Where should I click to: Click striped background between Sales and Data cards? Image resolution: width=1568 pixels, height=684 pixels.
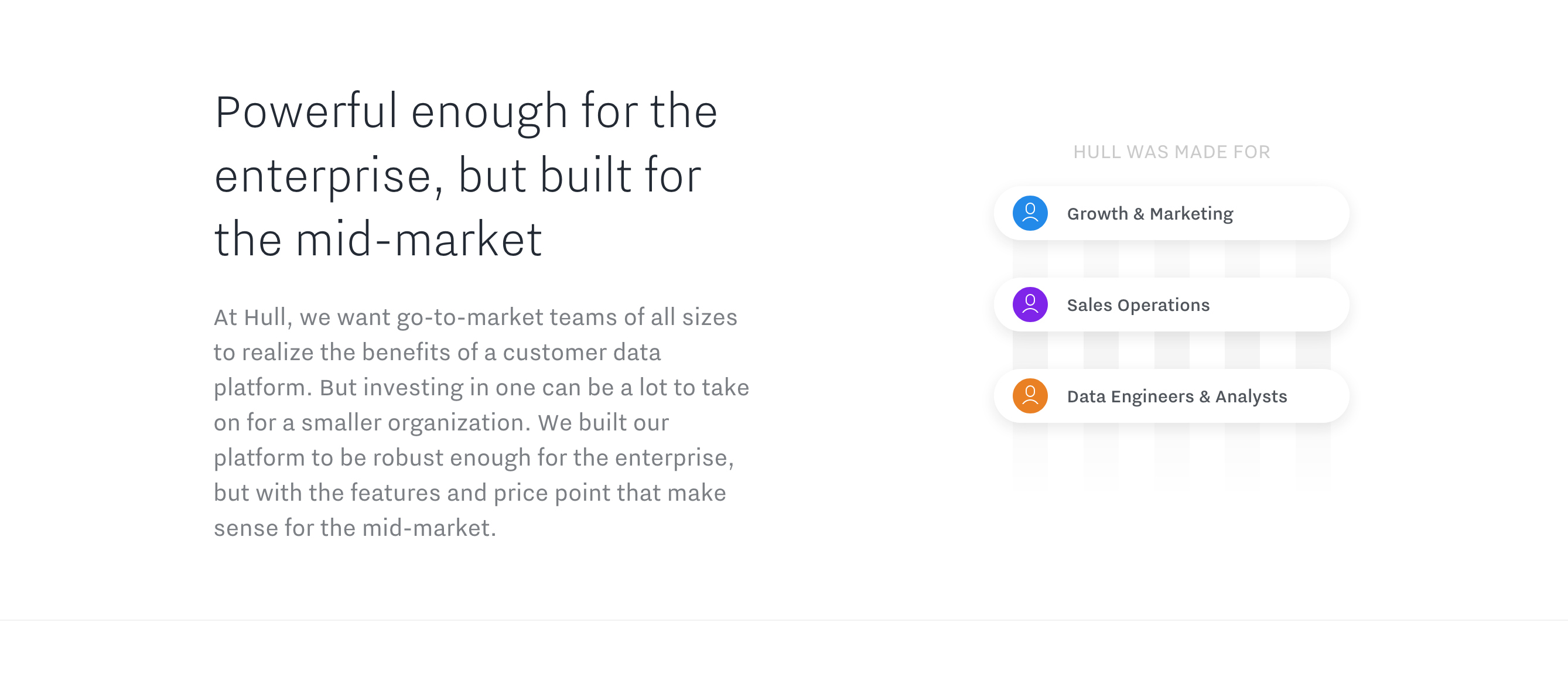click(1171, 350)
